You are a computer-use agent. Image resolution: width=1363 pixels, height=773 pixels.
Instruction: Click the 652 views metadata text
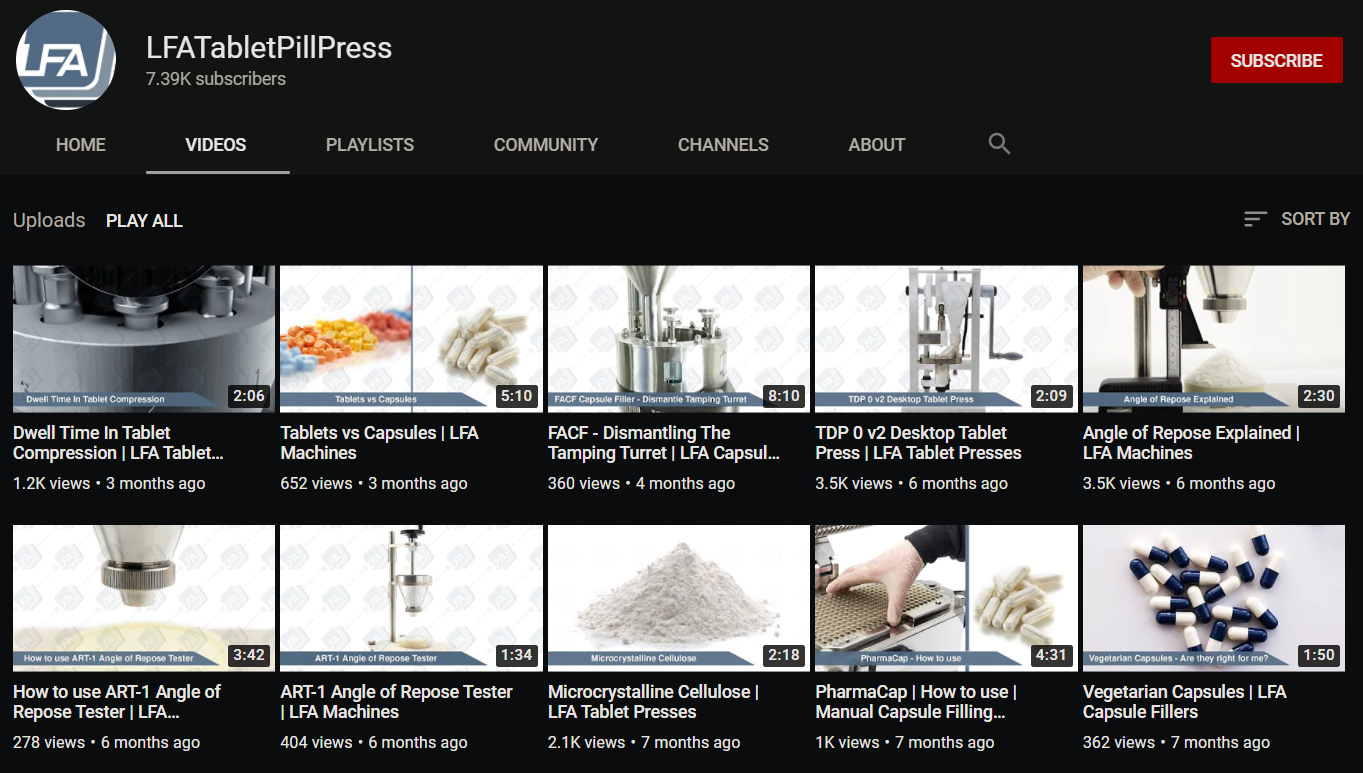pyautogui.click(x=374, y=484)
